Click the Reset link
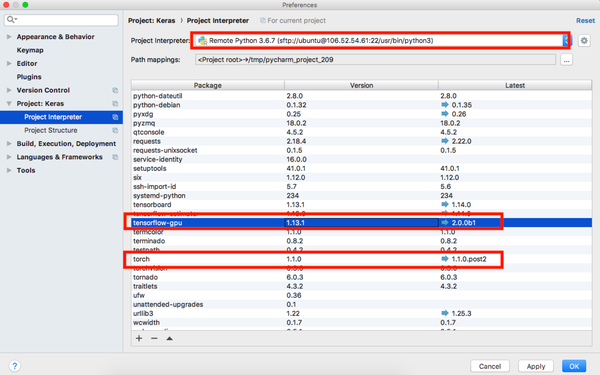This screenshot has height=375, width=600. coord(585,21)
